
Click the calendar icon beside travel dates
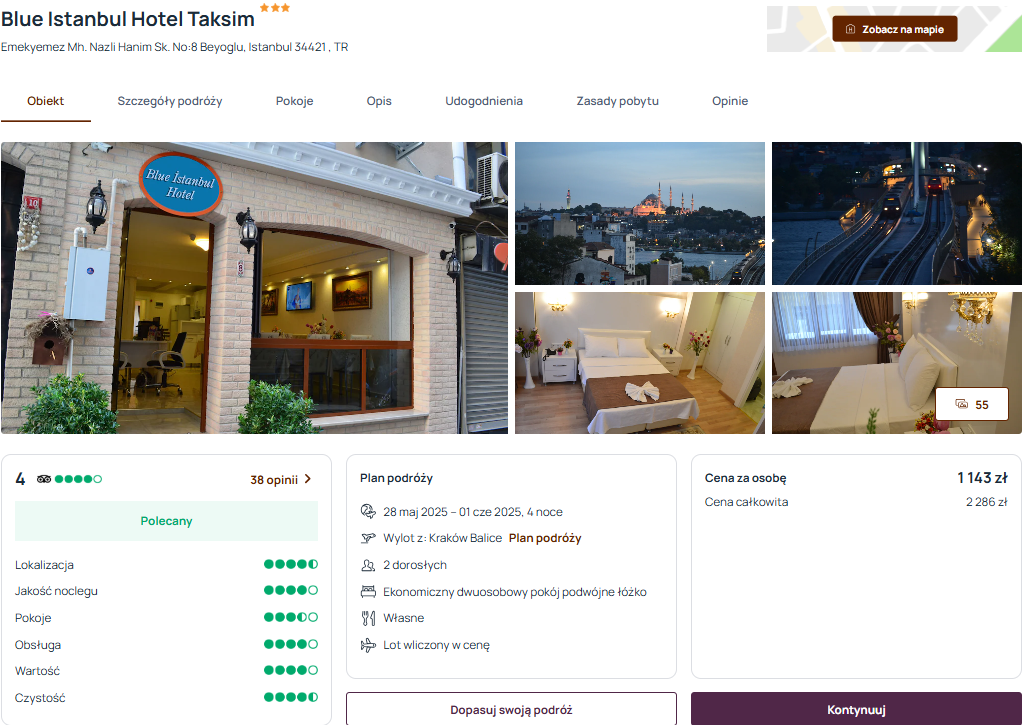[x=368, y=511]
